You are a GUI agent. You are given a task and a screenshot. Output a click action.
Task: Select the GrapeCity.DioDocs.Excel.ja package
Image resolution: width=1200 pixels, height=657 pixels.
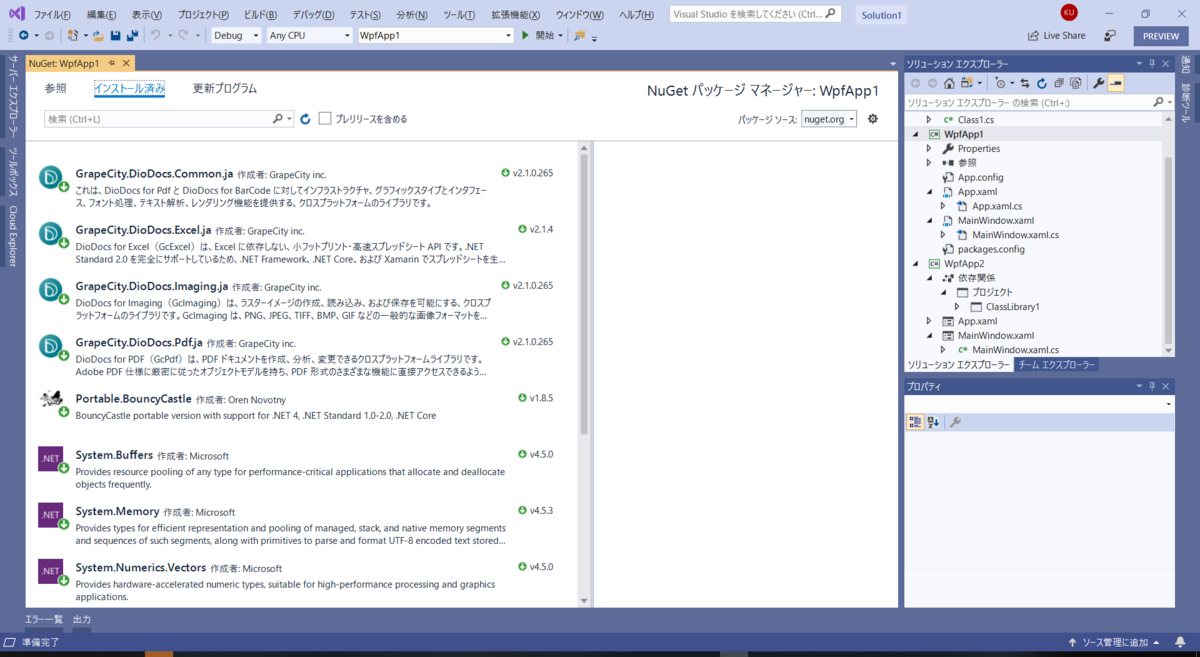click(301, 244)
